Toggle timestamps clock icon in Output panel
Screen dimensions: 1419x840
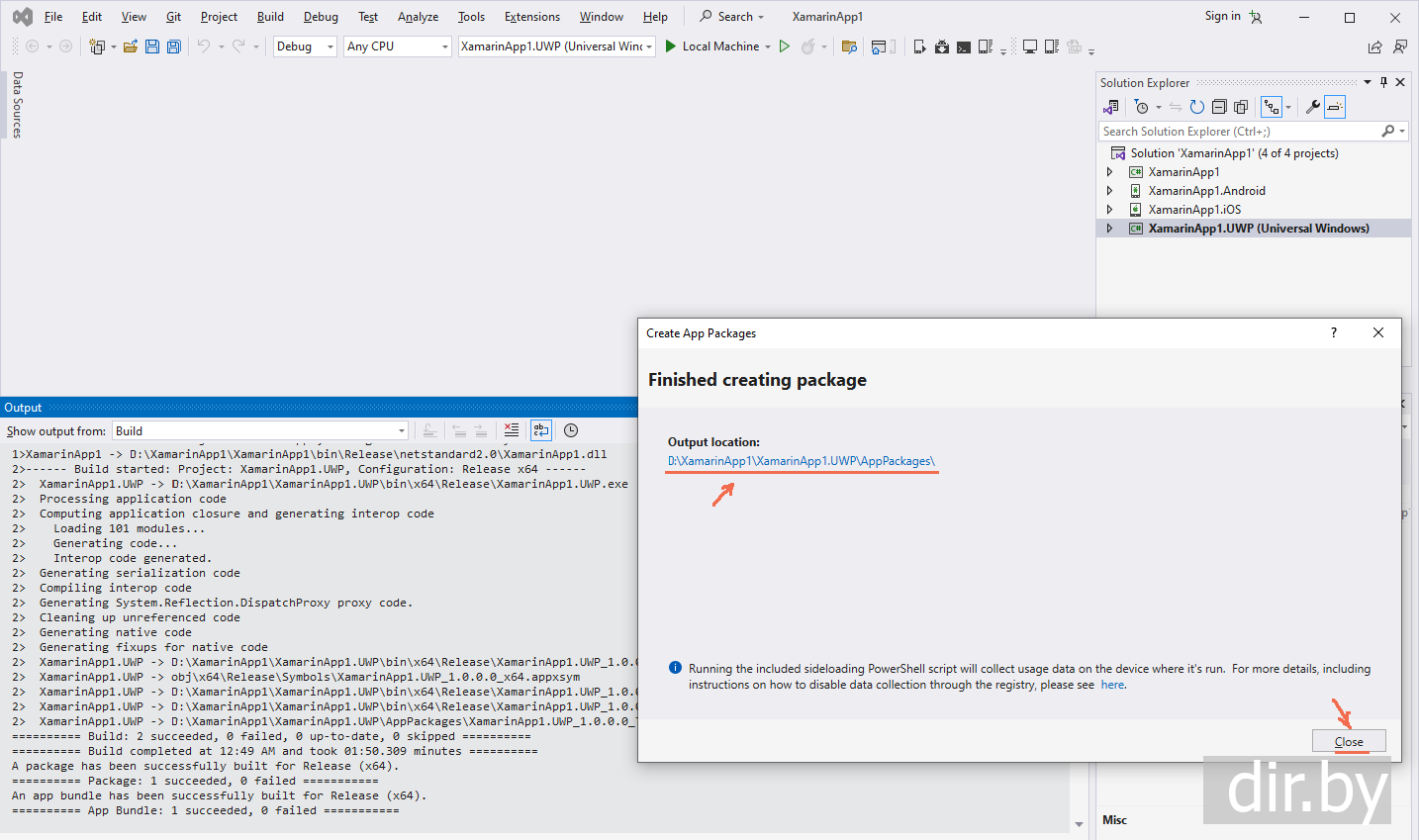pos(571,430)
